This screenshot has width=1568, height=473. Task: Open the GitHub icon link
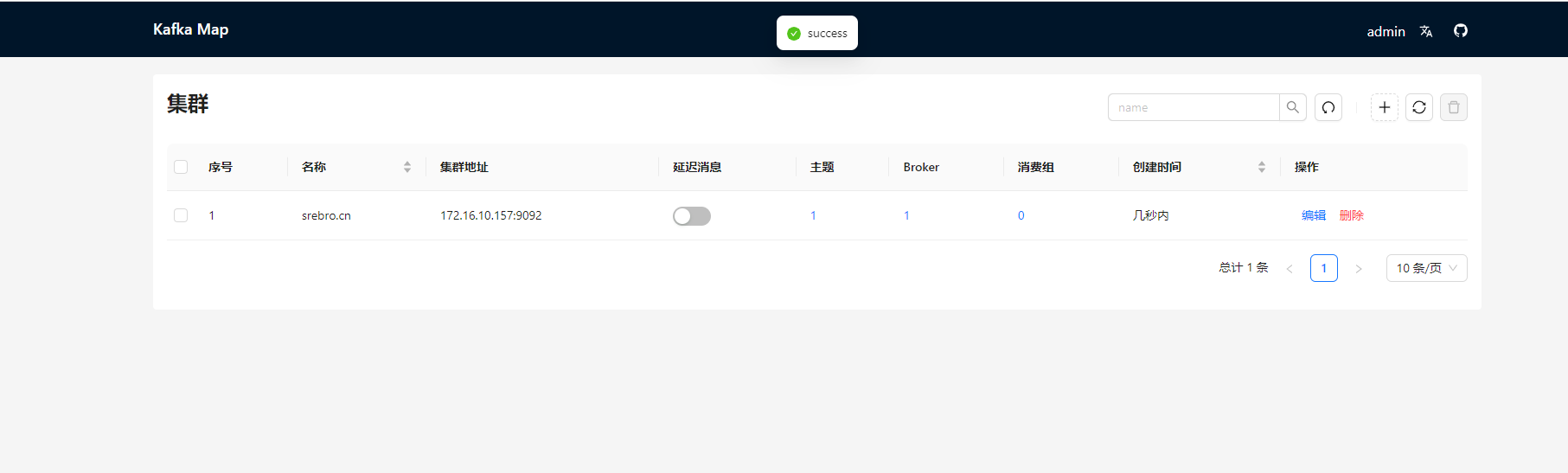pyautogui.click(x=1460, y=31)
